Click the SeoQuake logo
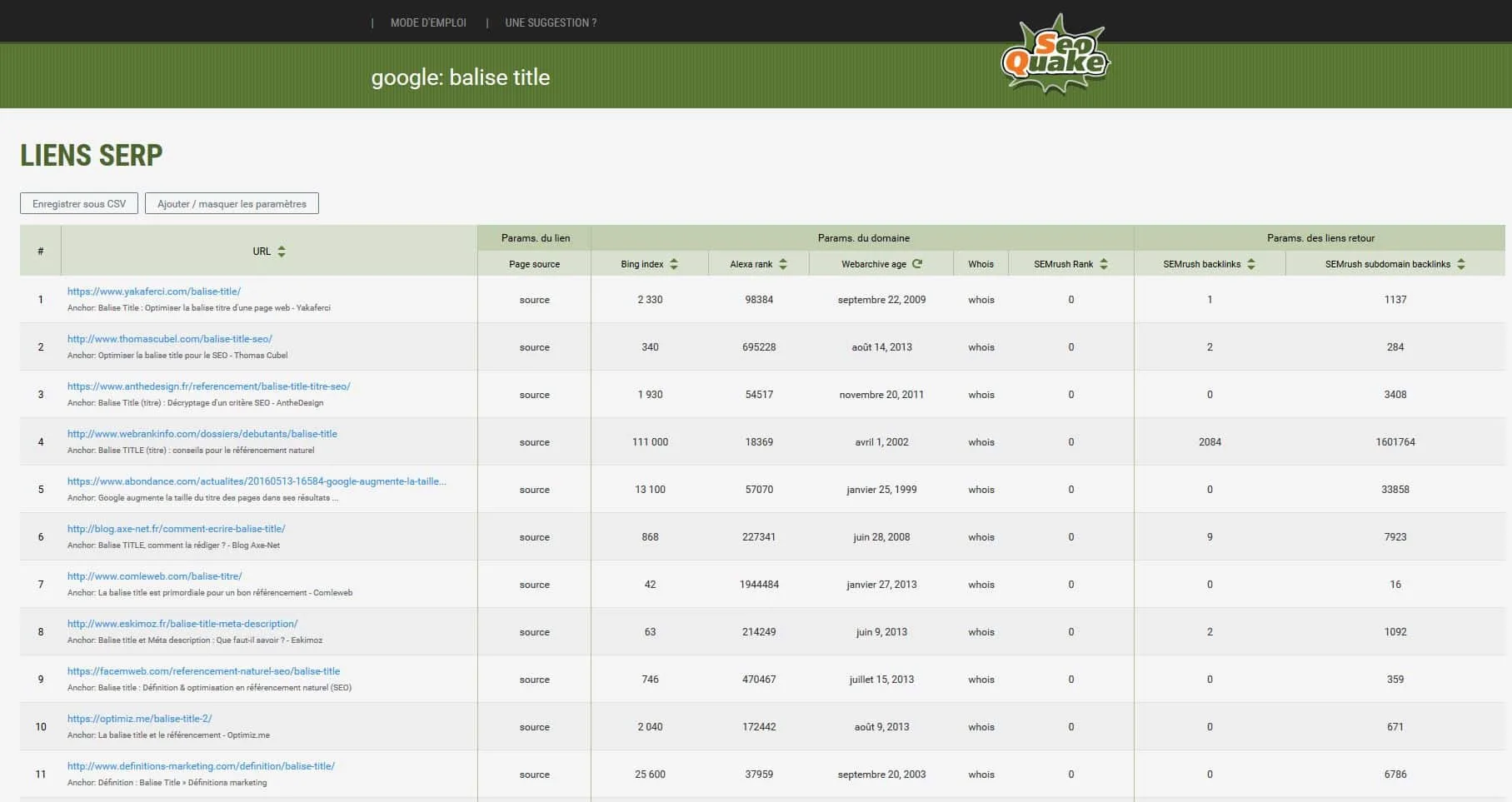 (1055, 54)
